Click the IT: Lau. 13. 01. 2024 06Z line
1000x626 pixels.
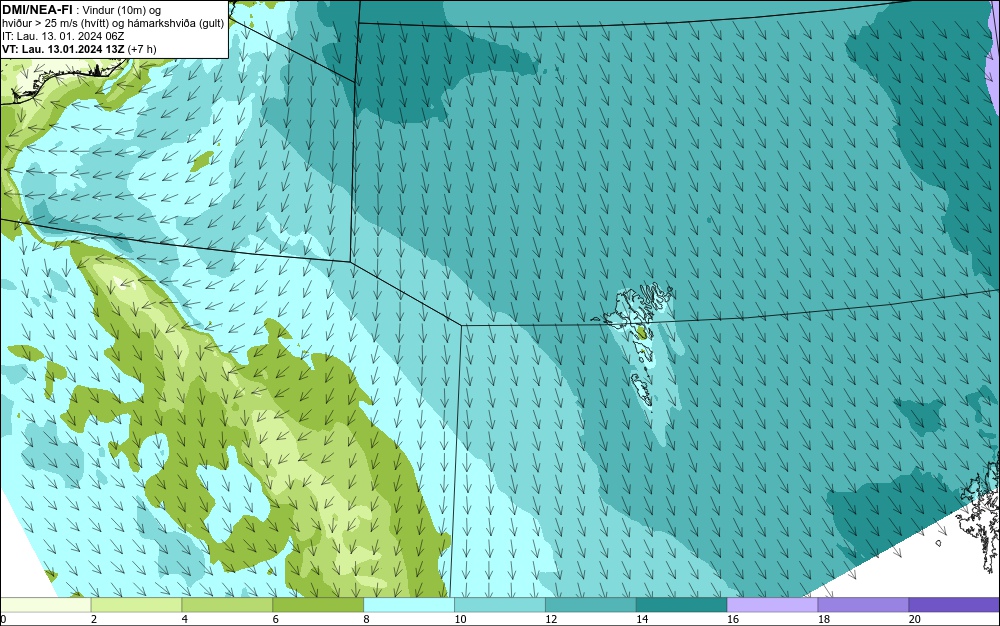tap(63, 36)
